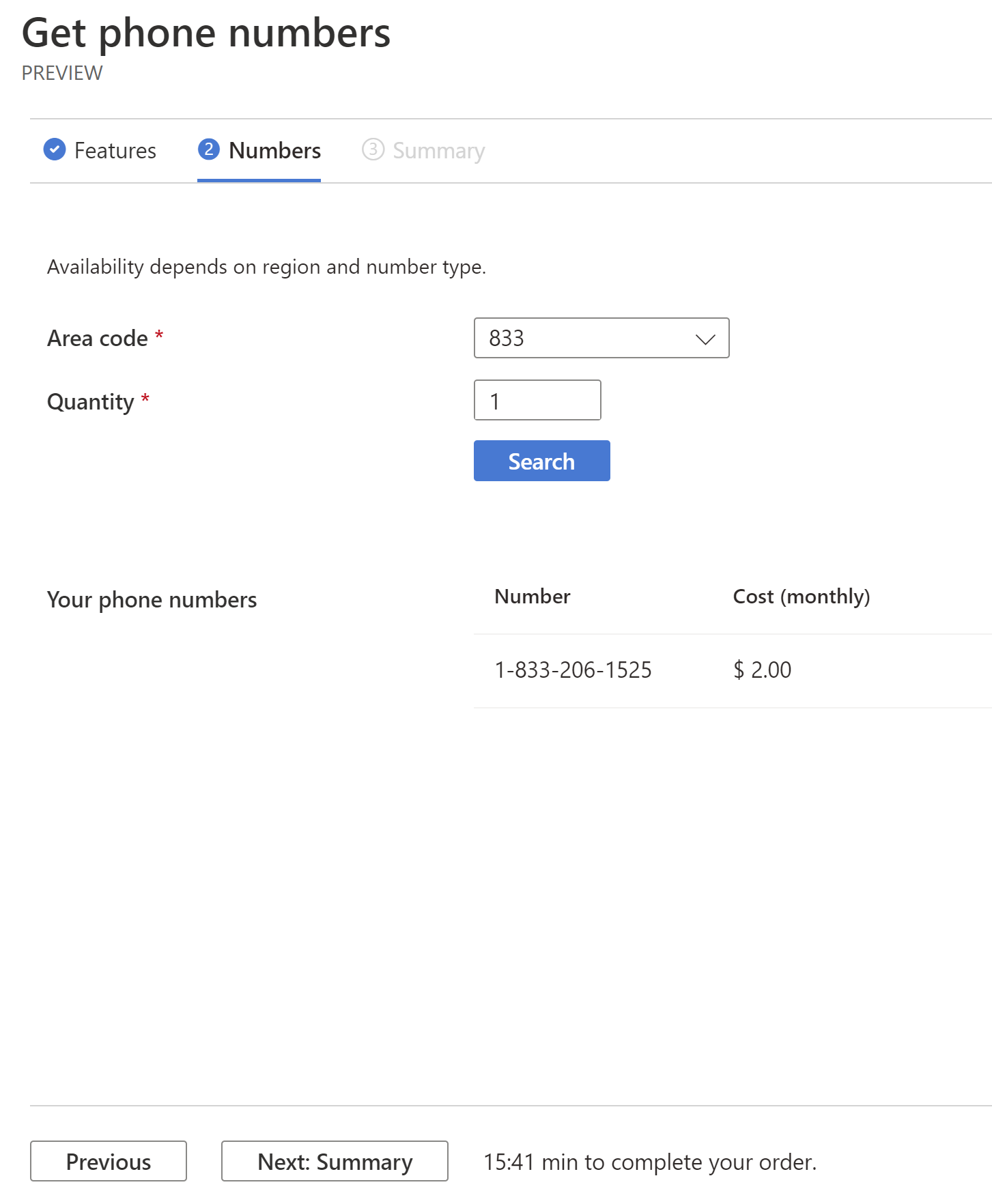Go back with the Previous button

click(109, 1161)
